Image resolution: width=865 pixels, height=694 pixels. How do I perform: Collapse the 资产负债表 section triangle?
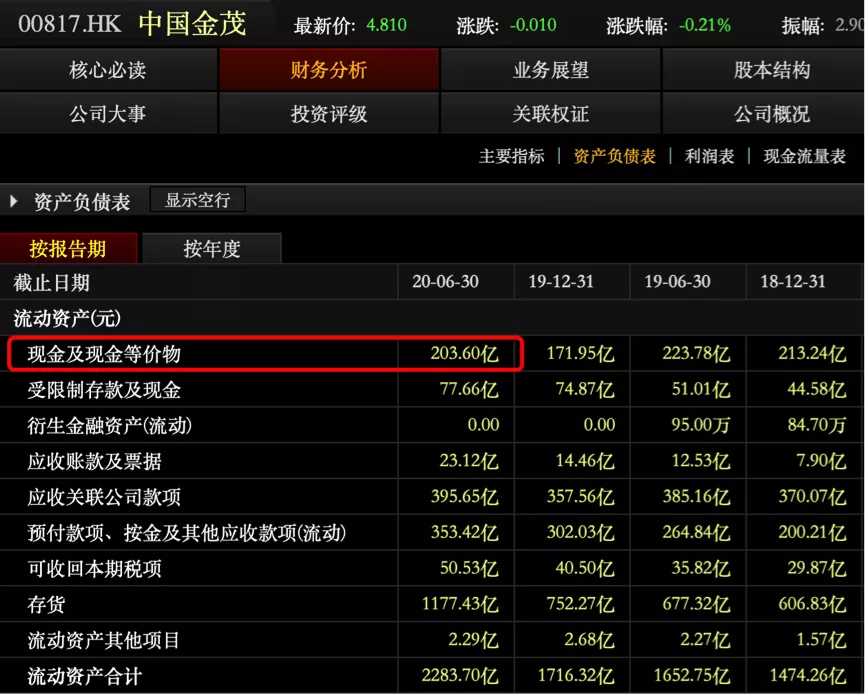(14, 201)
